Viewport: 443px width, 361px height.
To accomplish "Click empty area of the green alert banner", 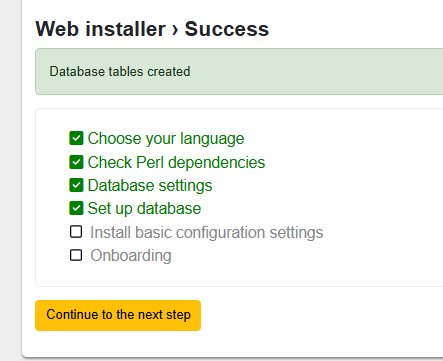I will coord(317,72).
